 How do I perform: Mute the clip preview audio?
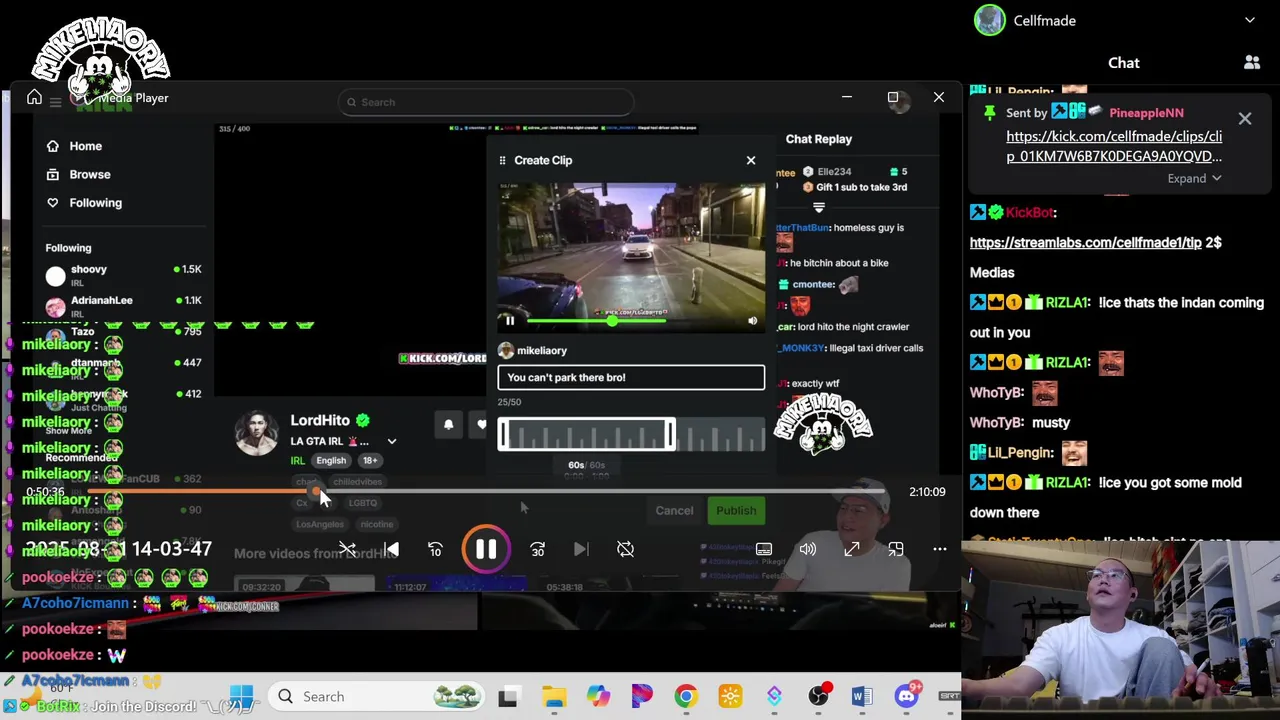coord(753,321)
